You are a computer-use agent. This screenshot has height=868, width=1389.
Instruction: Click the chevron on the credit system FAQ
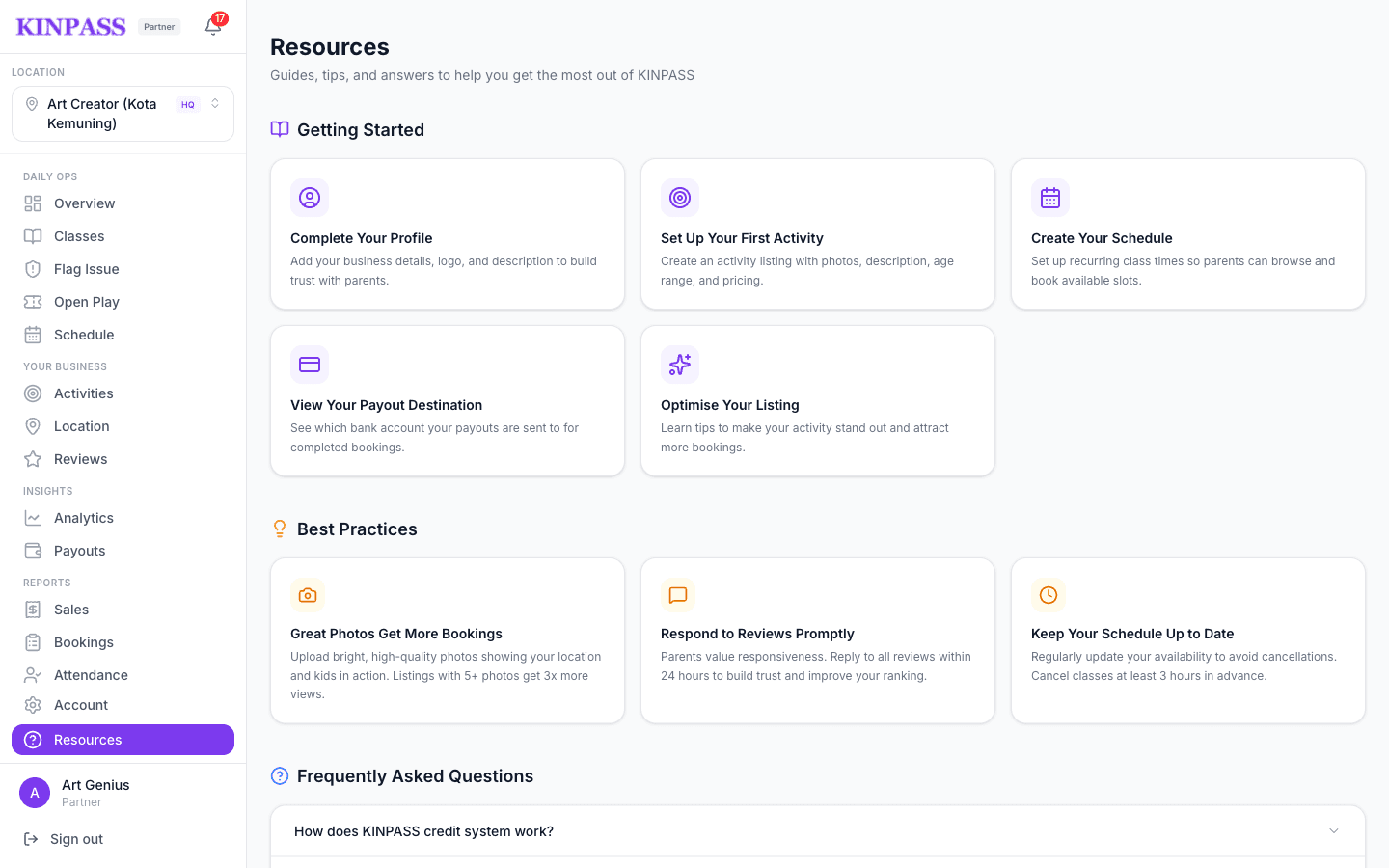pos(1334,831)
